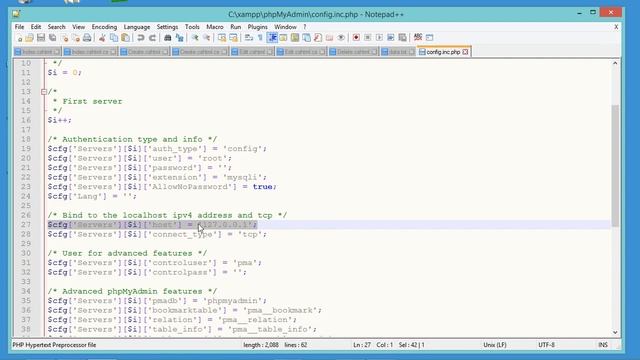Click the Open file toolbar icon
The height and width of the screenshot is (360, 640).
click(x=29, y=38)
